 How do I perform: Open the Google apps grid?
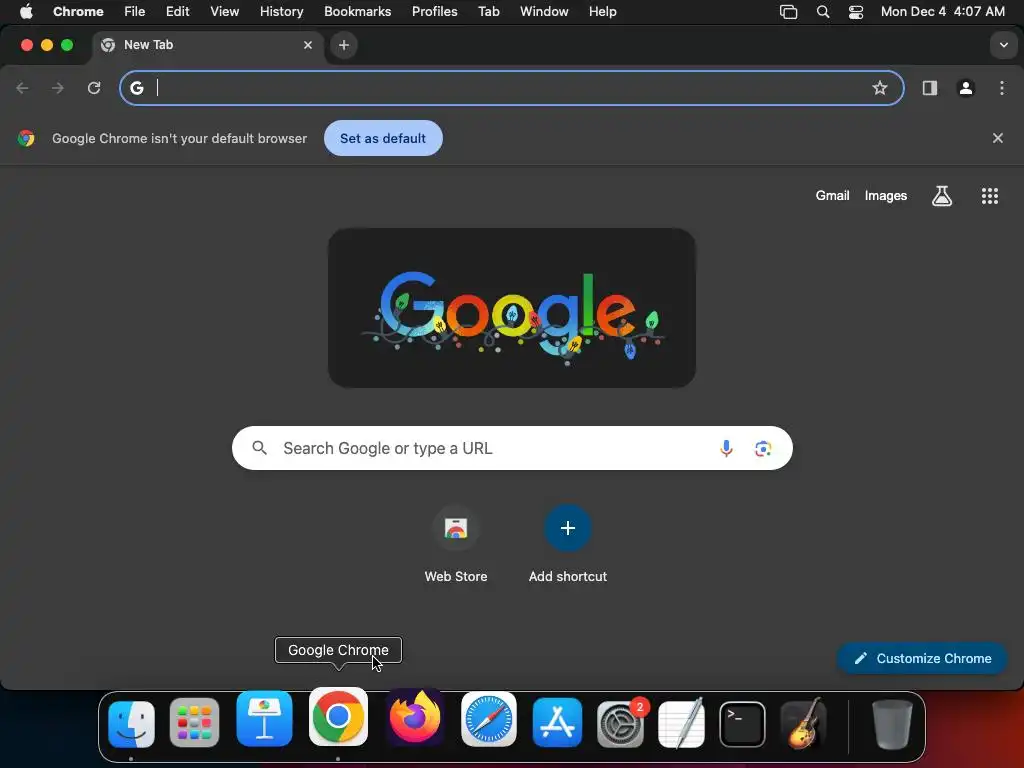(989, 196)
